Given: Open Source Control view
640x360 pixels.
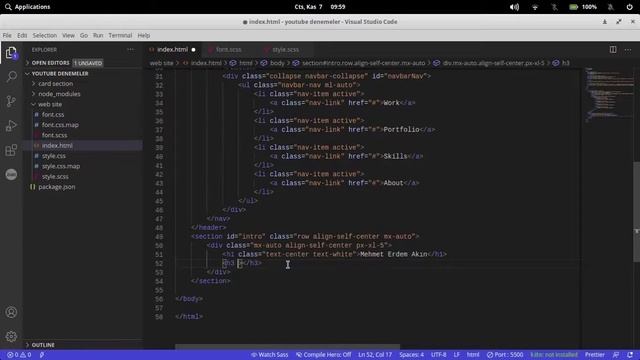Looking at the screenshot, I should point(11,101).
